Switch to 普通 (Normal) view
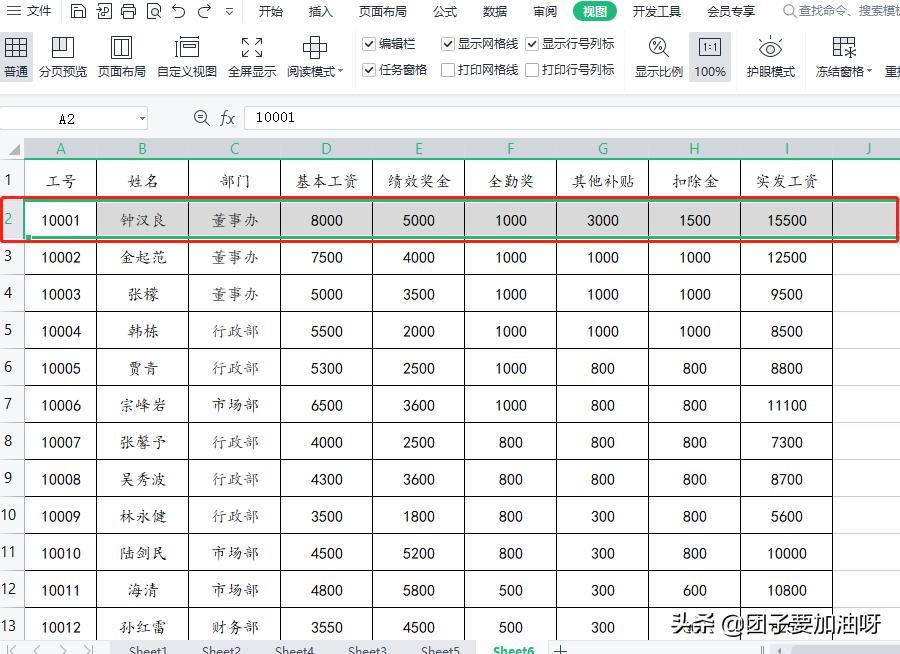The height and width of the screenshot is (654, 900). tap(16, 57)
